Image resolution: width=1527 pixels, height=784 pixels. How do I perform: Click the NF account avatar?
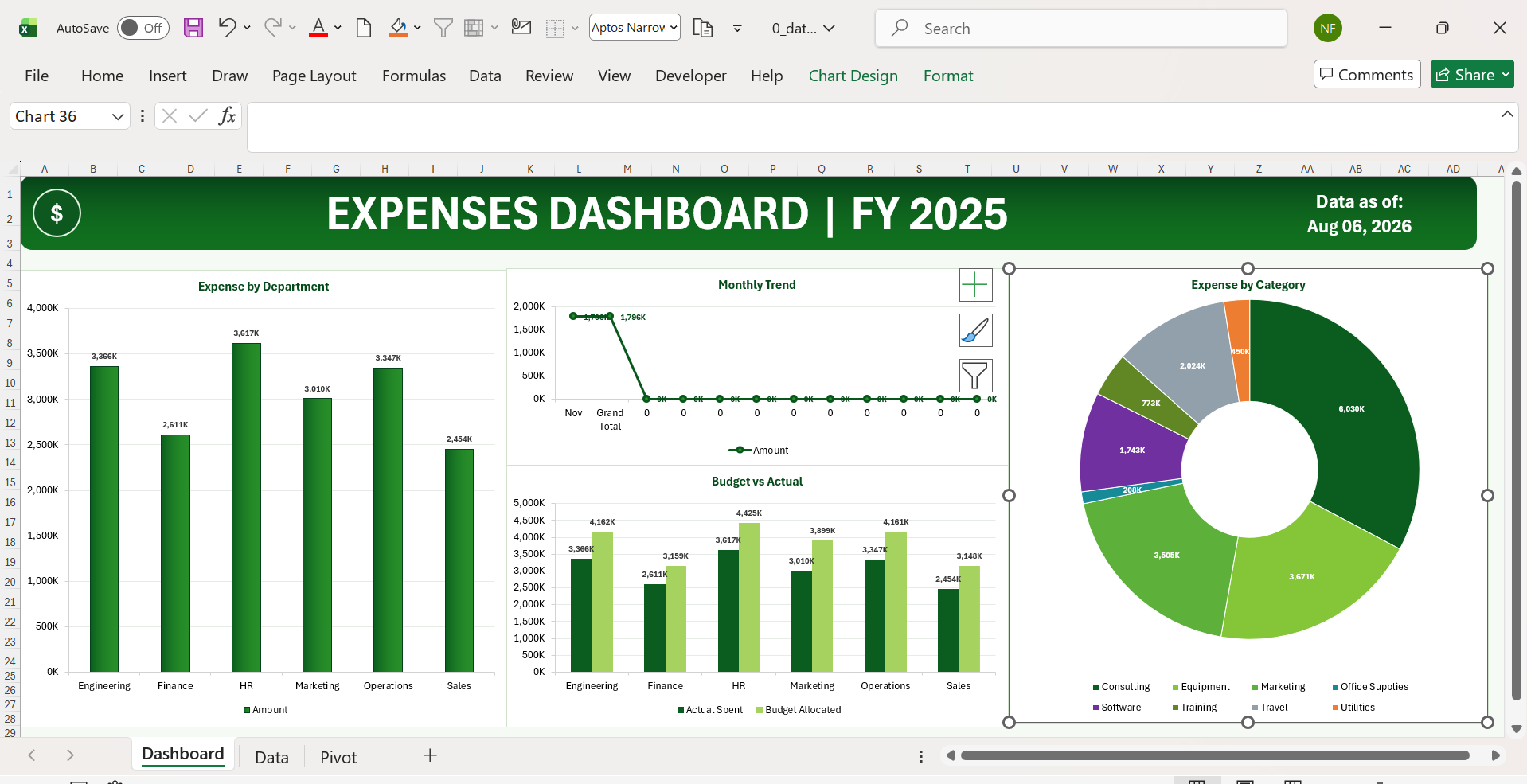click(1328, 29)
